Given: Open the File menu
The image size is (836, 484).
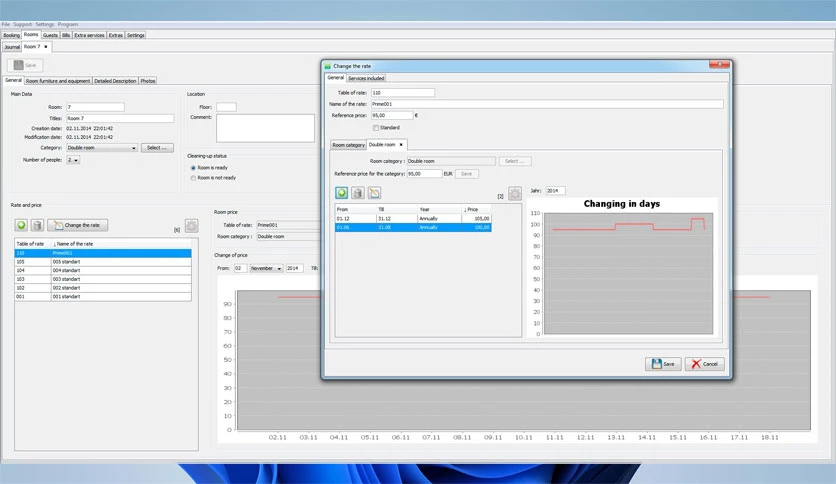Looking at the screenshot, I should click(6, 24).
